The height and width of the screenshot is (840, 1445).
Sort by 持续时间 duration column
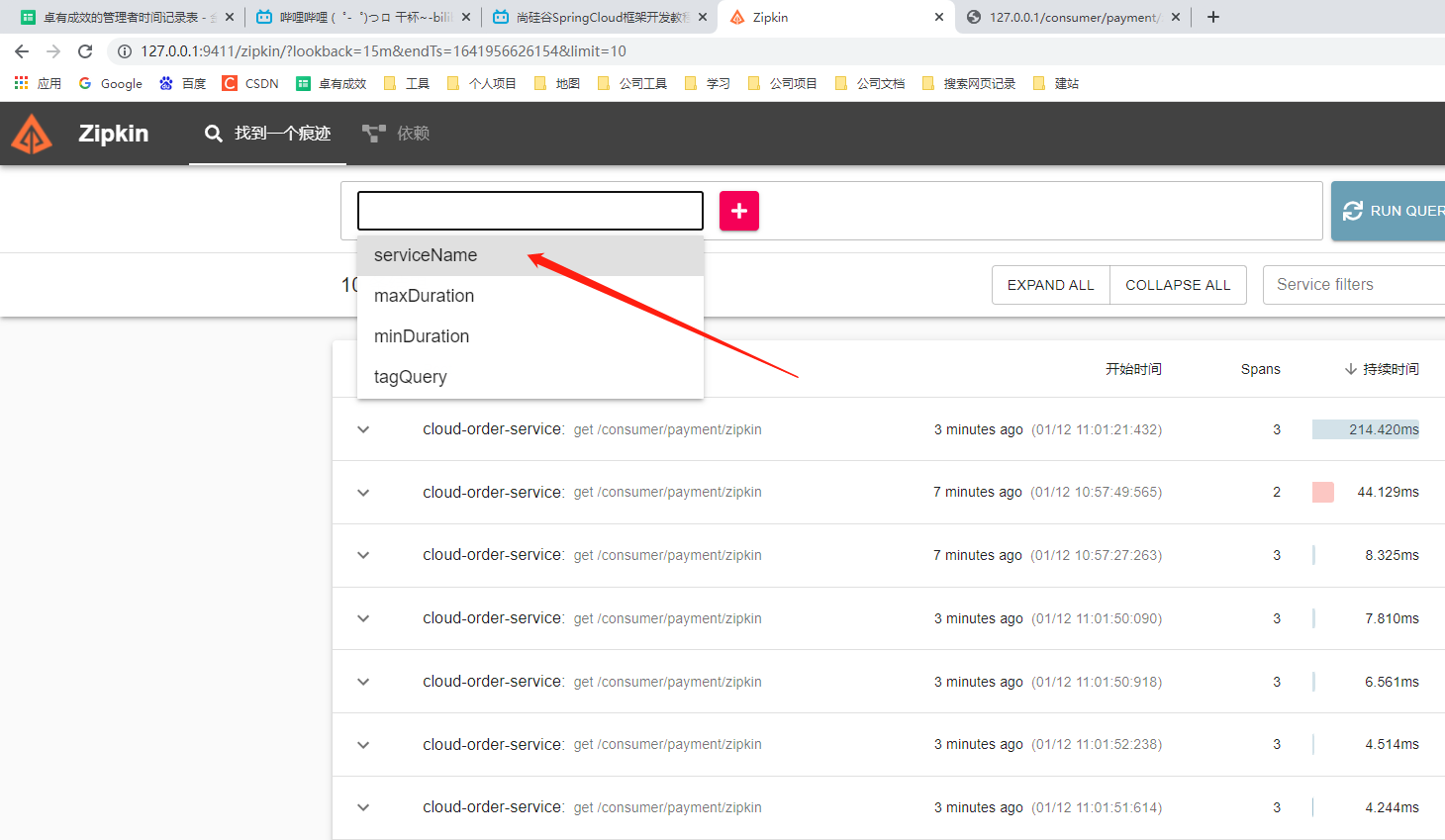point(1382,369)
